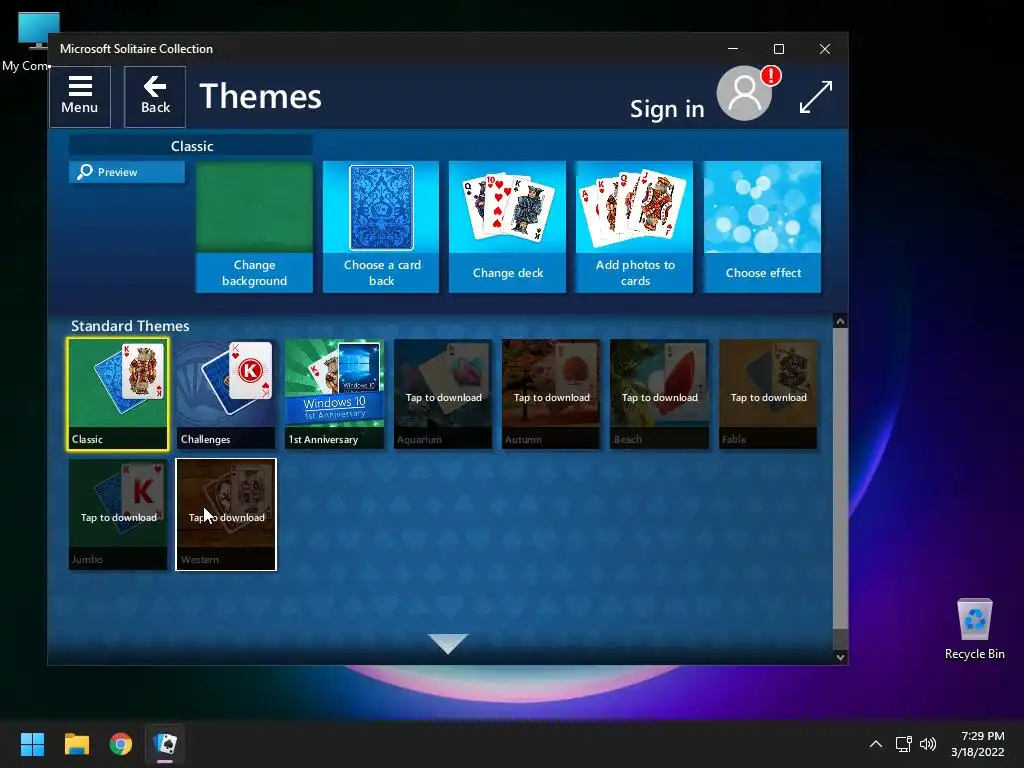Open the Windows Start menu
The width and height of the screenshot is (1024, 768).
[32, 744]
